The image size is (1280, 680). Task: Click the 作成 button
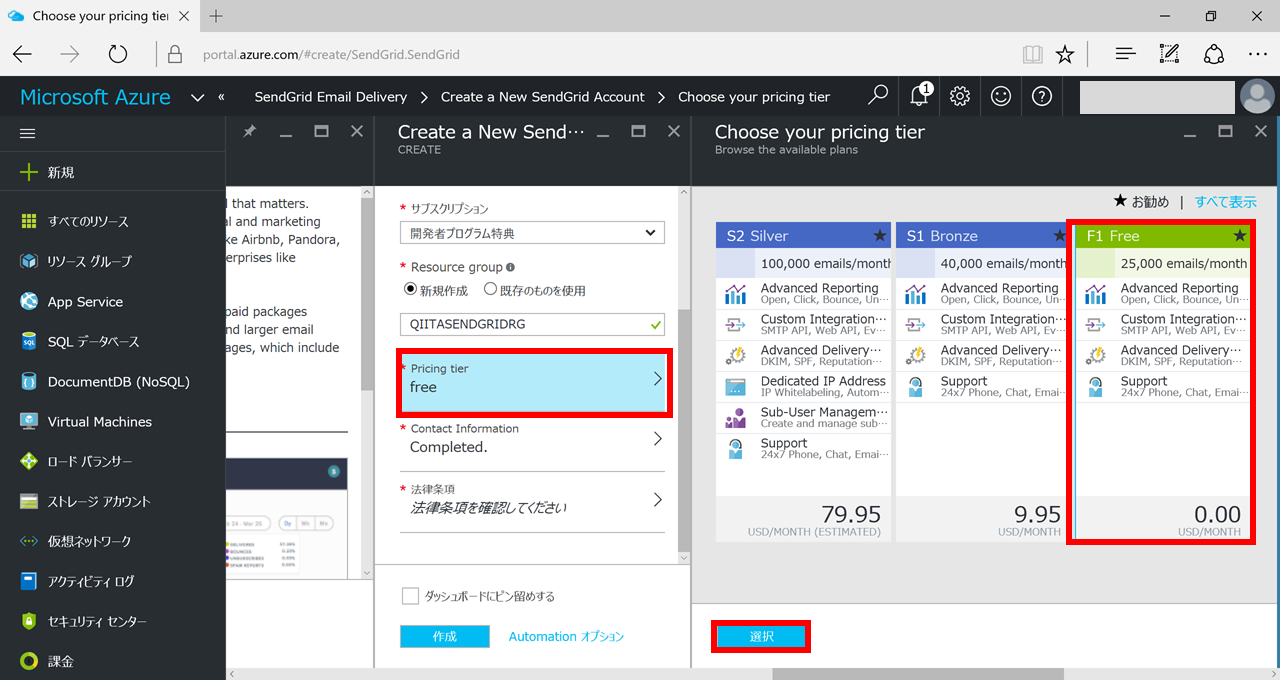click(x=445, y=637)
